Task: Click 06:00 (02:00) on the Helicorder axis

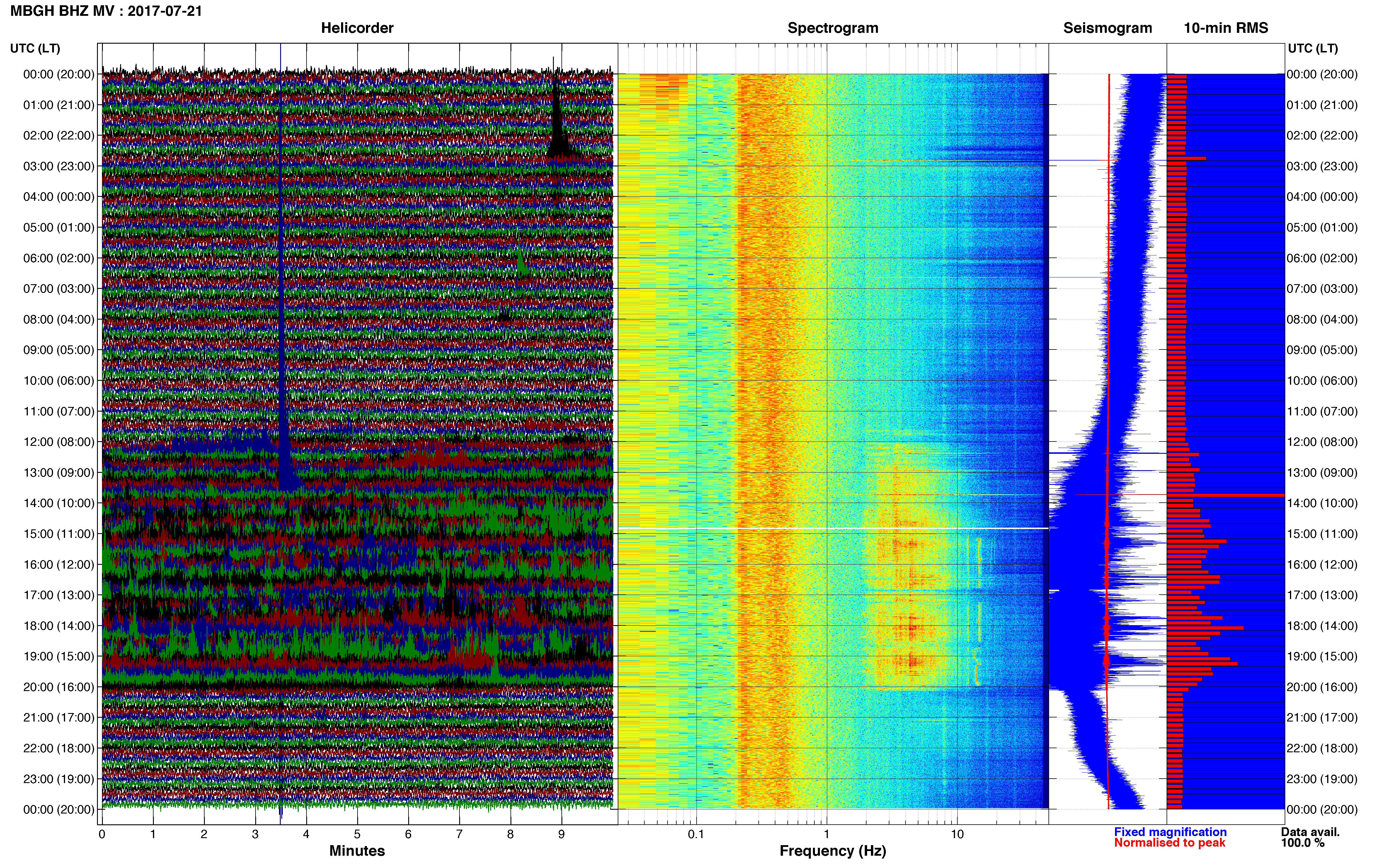Action: point(59,258)
